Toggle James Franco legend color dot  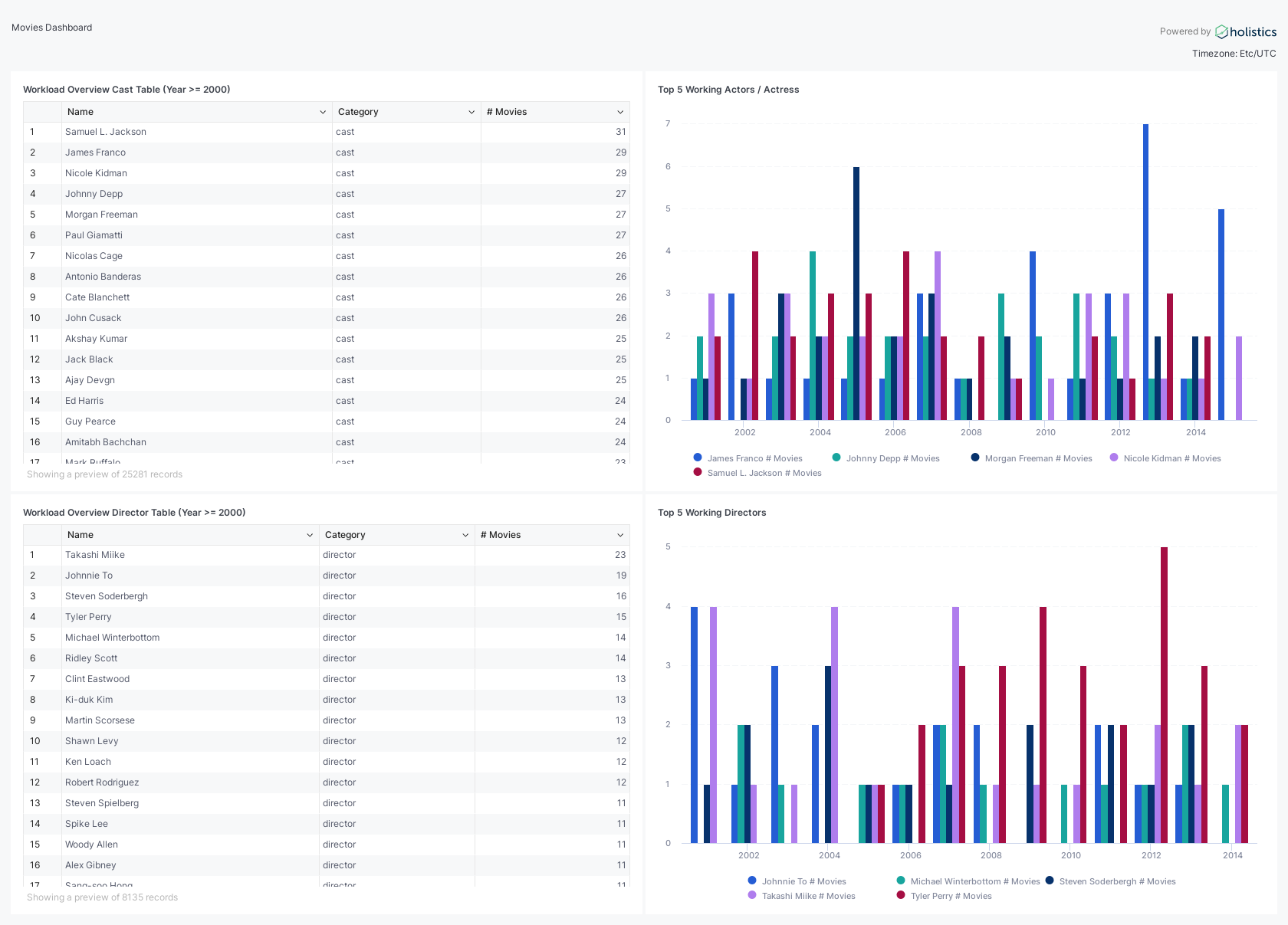(698, 458)
